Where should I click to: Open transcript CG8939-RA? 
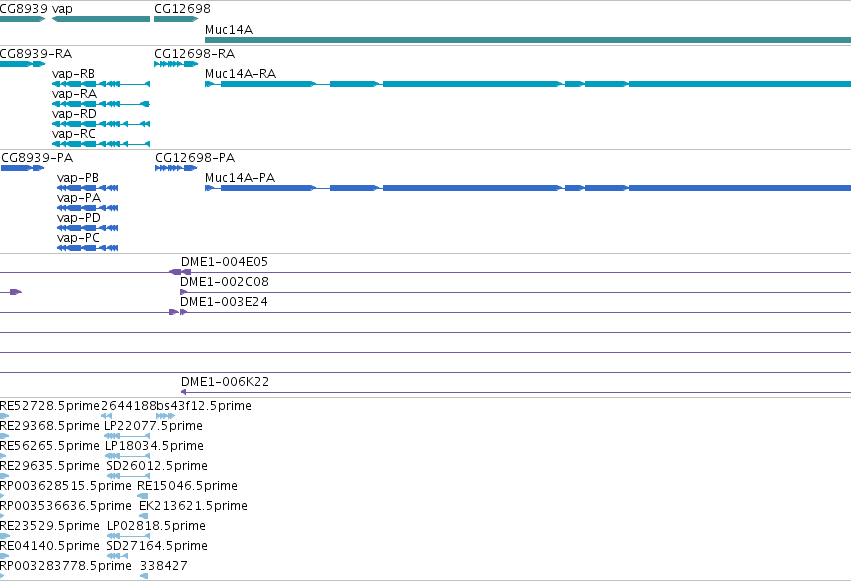[36, 54]
